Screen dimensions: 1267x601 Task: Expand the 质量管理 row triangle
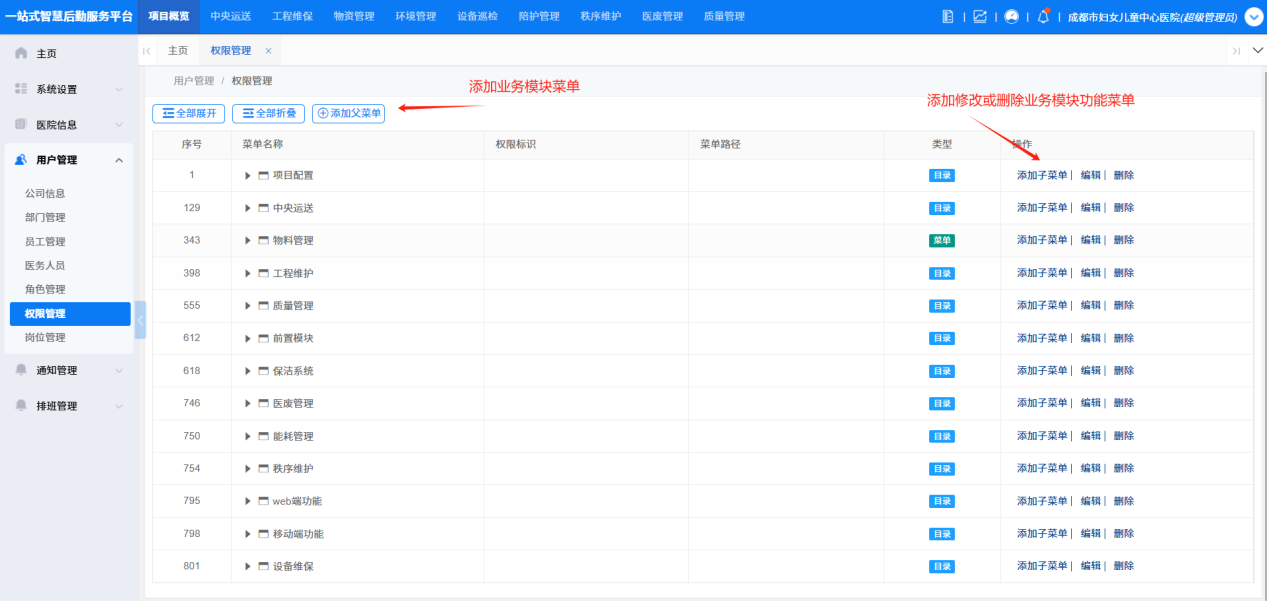(x=248, y=306)
